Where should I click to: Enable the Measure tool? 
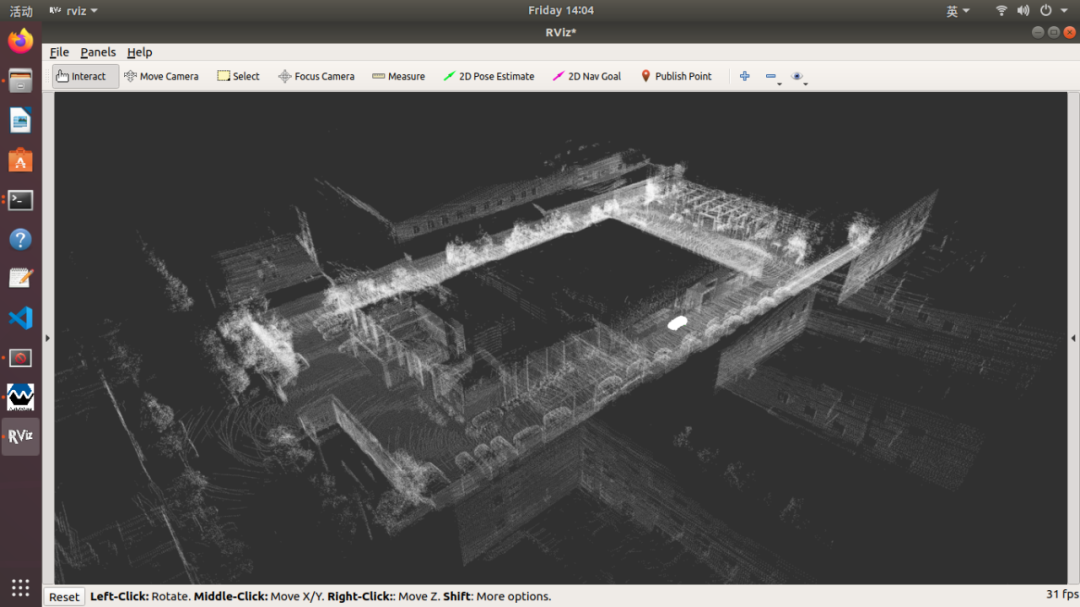(x=398, y=76)
